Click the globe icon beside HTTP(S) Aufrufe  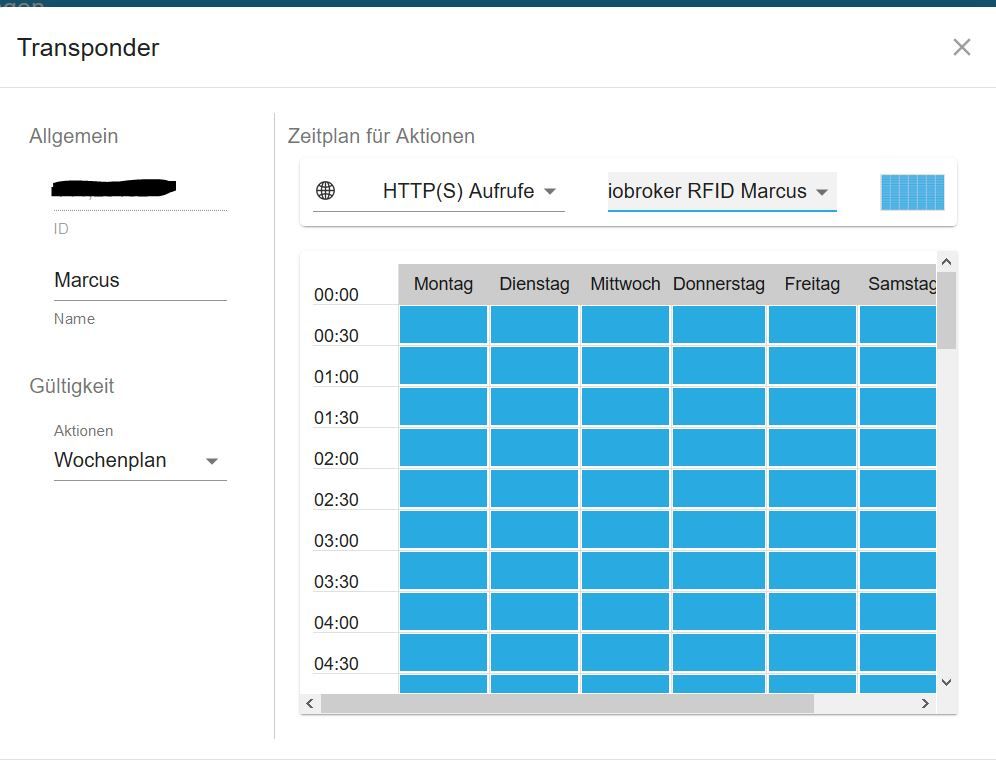(x=325, y=191)
